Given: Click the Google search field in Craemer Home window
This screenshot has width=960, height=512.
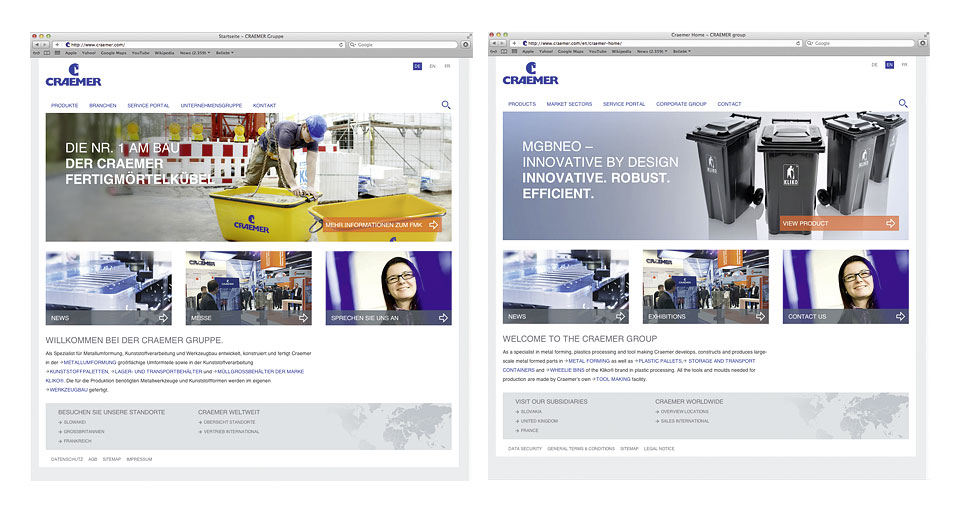Looking at the screenshot, I should 861,43.
